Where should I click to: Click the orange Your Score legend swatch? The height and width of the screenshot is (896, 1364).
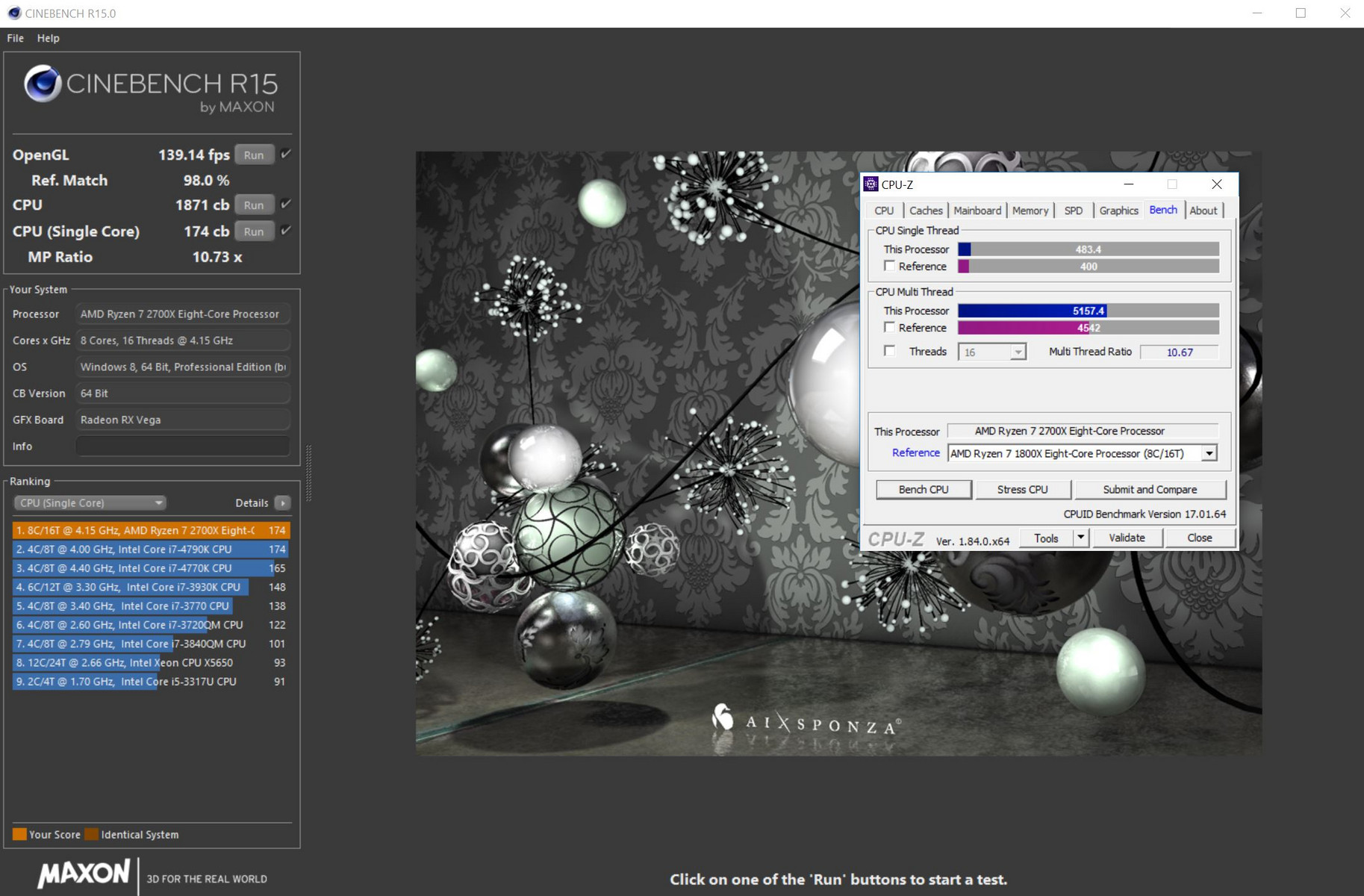click(19, 834)
